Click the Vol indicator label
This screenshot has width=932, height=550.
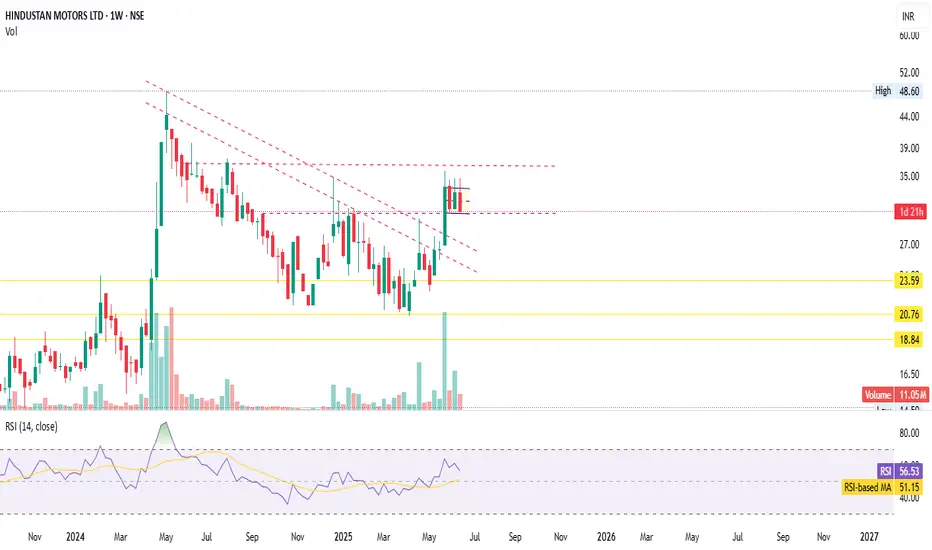pyautogui.click(x=11, y=32)
